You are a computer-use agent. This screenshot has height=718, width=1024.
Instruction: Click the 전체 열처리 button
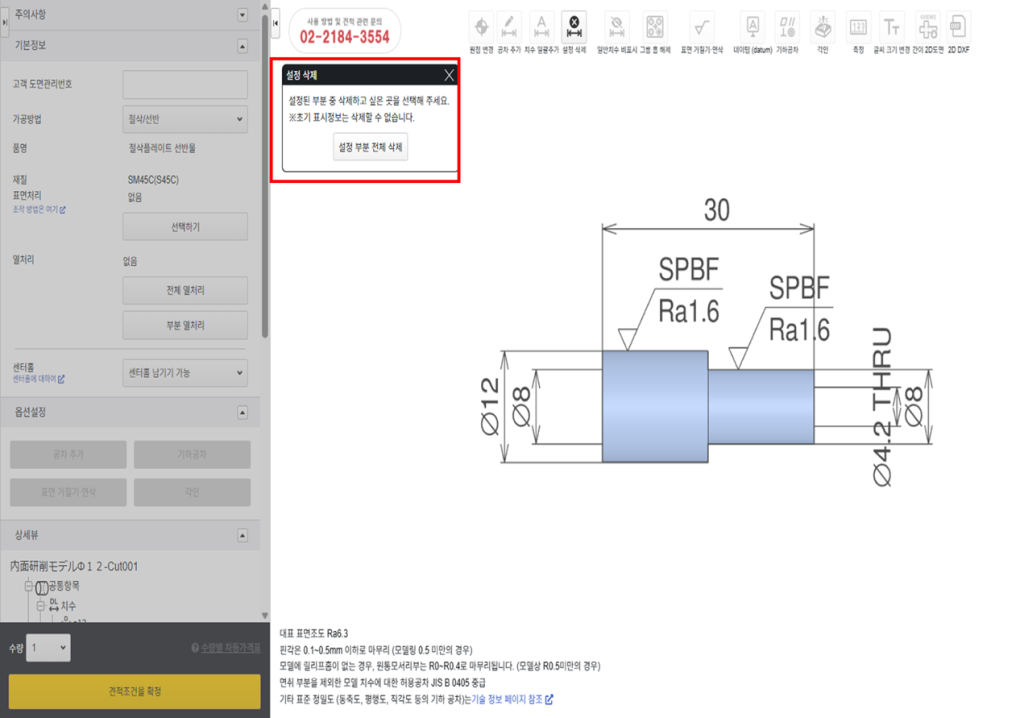[185, 290]
